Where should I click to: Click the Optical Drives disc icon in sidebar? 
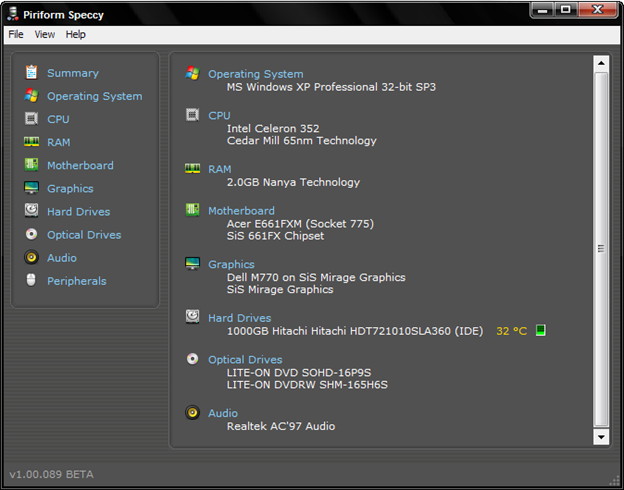(31, 234)
